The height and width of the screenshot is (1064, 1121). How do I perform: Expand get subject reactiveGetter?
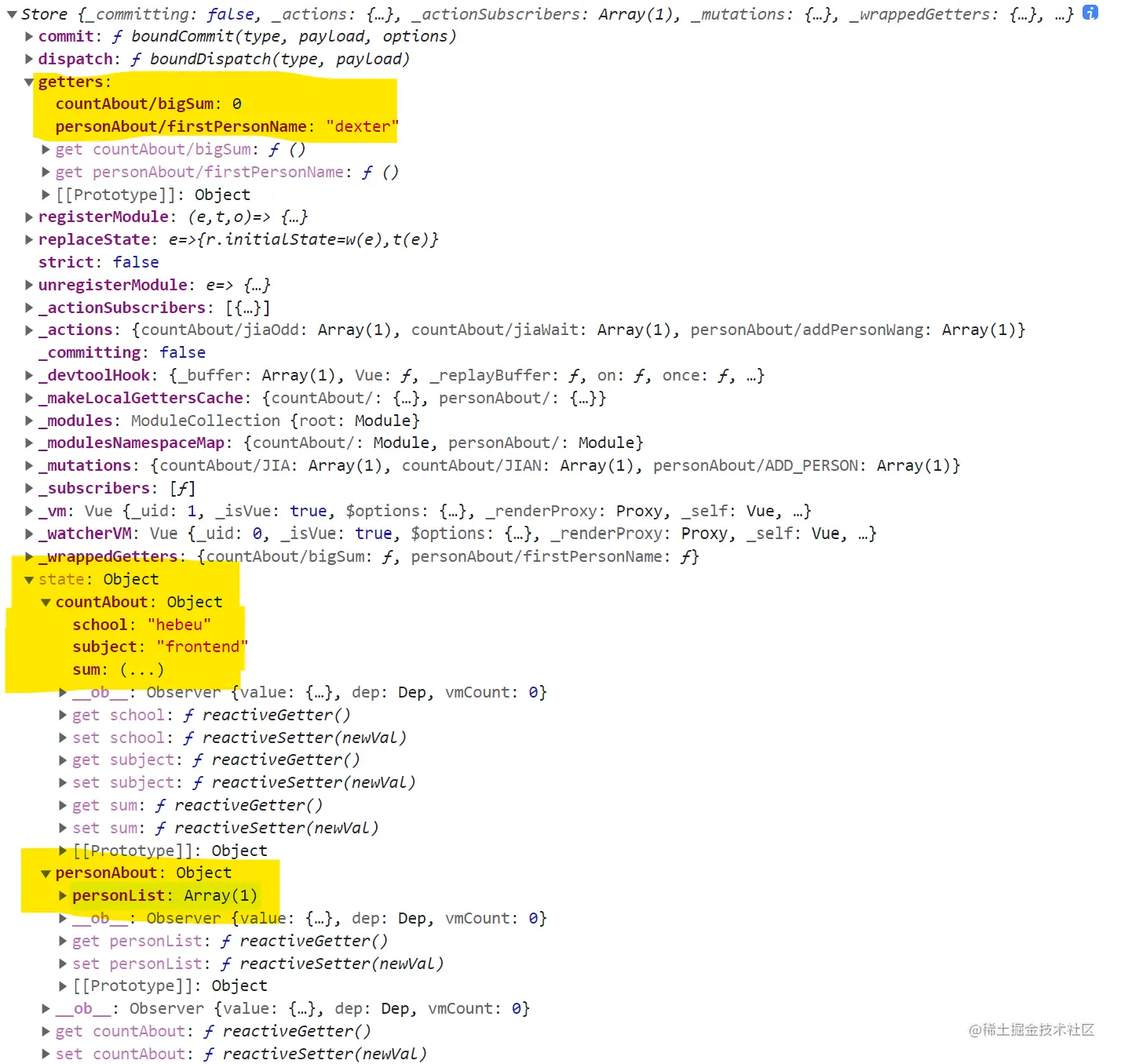(x=64, y=760)
